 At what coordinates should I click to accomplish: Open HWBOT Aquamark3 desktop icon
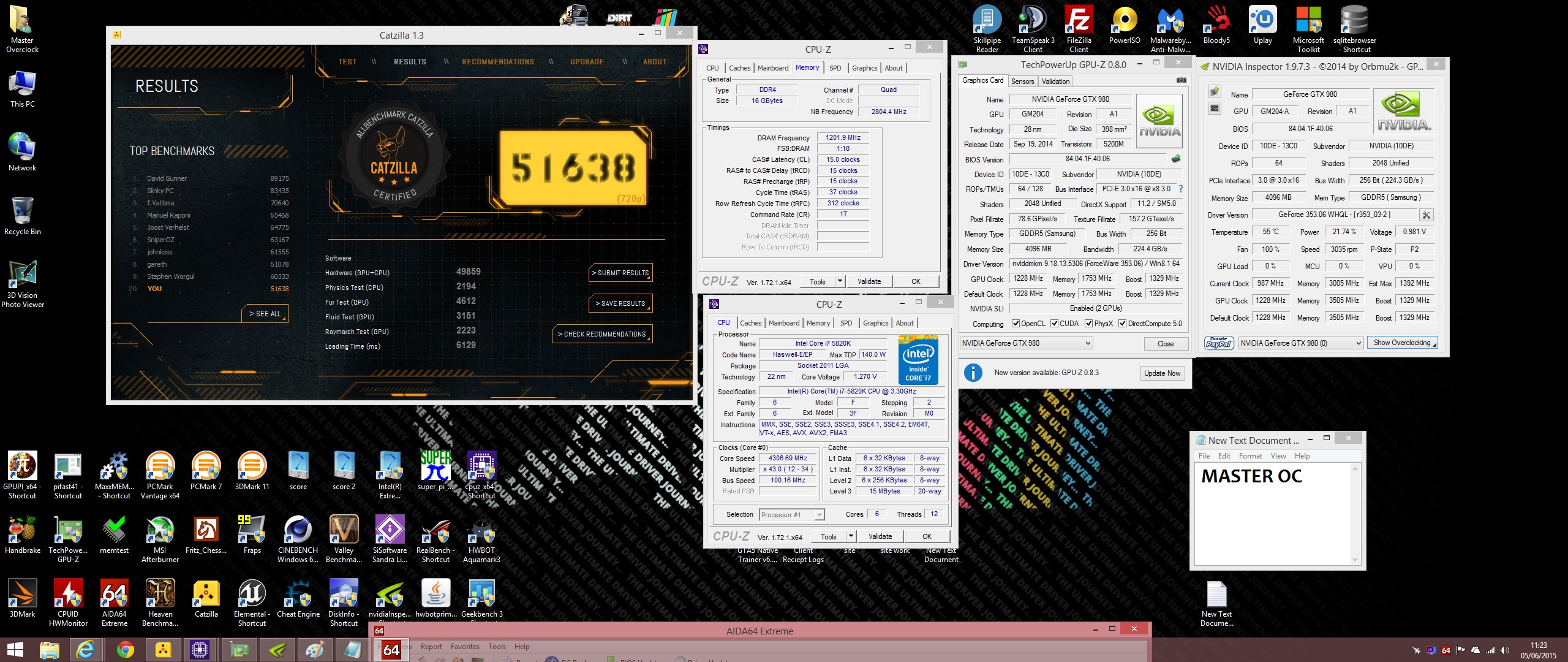[x=482, y=538]
